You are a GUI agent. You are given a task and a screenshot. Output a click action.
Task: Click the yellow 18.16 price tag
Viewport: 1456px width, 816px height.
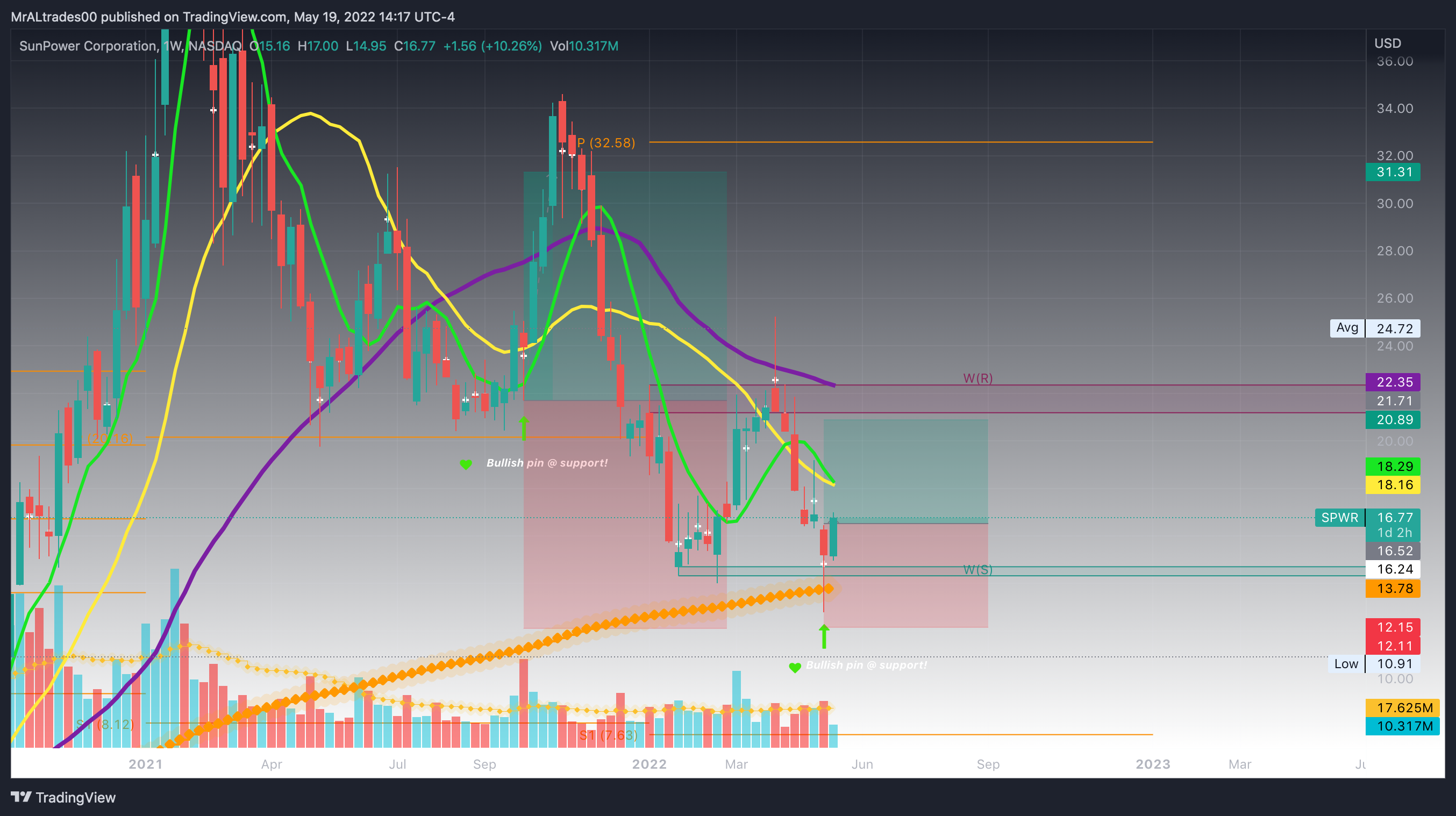pyautogui.click(x=1393, y=484)
